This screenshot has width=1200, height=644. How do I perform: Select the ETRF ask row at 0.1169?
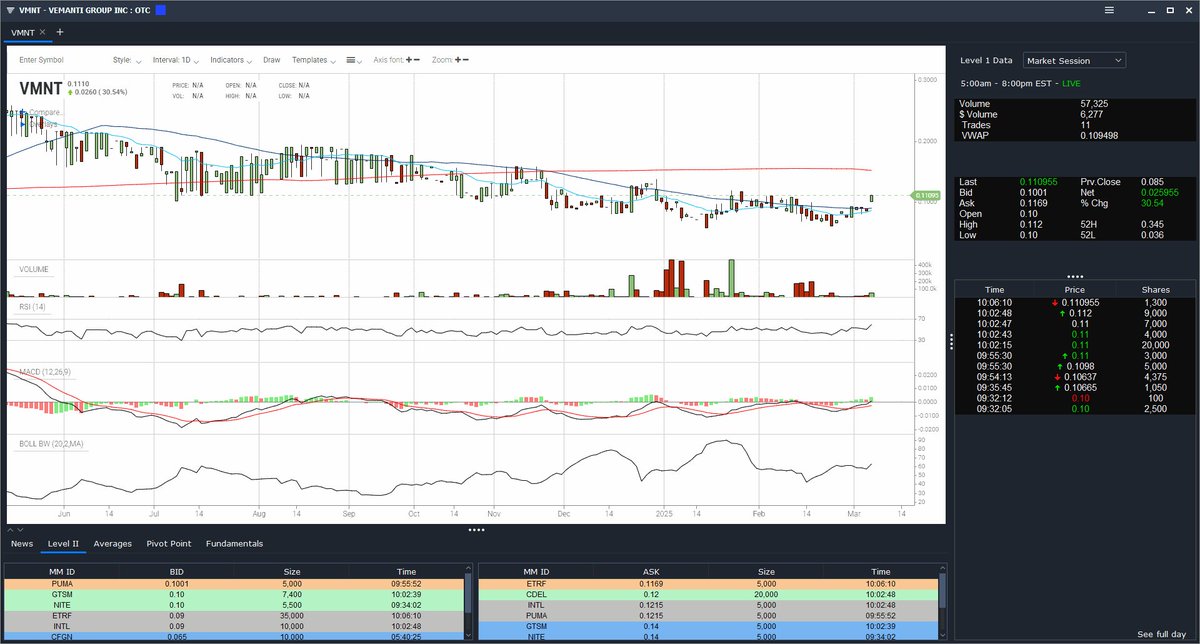[x=708, y=583]
